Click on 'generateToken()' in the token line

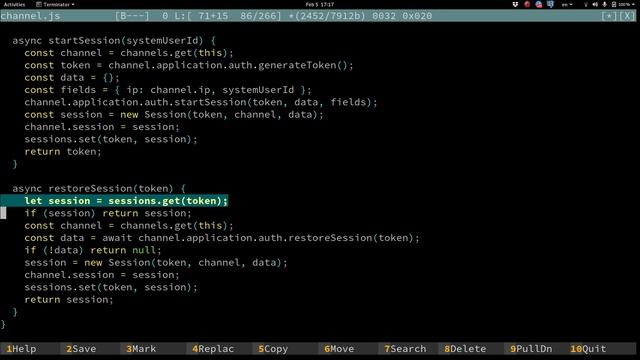(x=302, y=65)
